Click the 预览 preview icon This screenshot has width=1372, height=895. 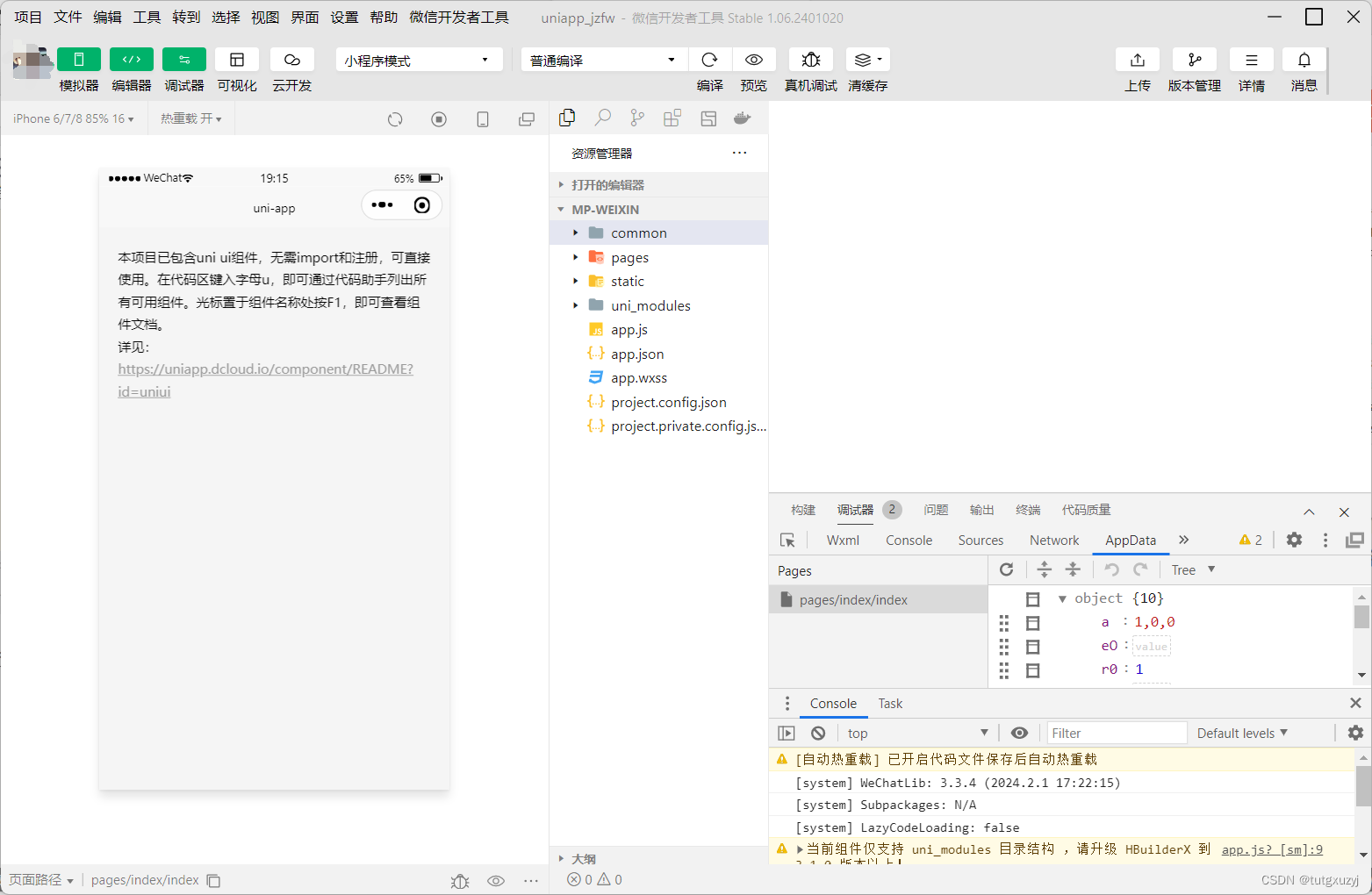click(x=753, y=59)
